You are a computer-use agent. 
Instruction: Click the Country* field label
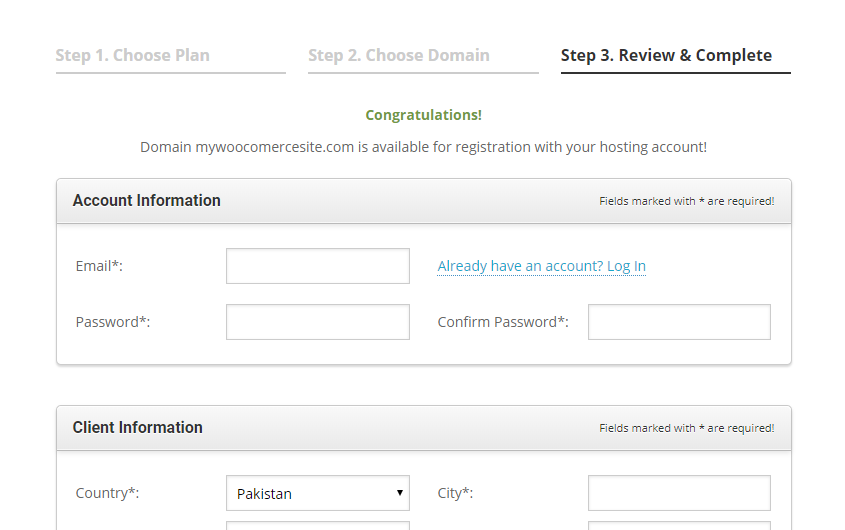point(107,493)
